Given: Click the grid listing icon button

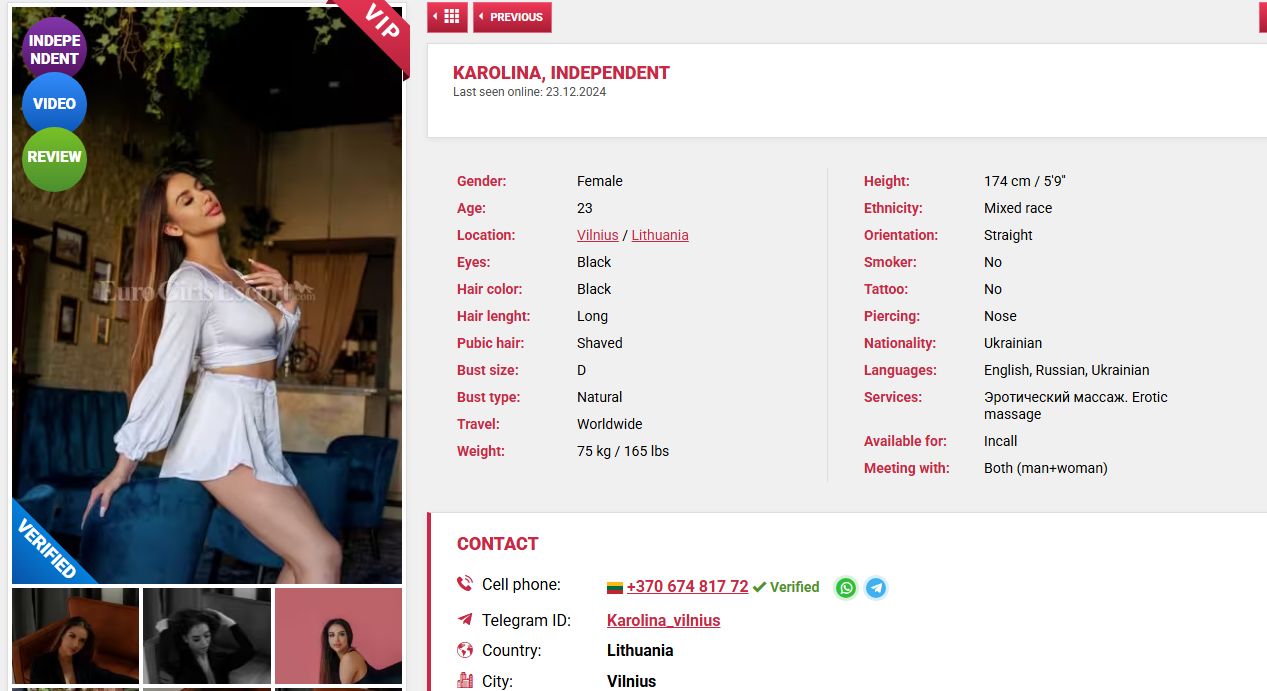Looking at the screenshot, I should (446, 17).
